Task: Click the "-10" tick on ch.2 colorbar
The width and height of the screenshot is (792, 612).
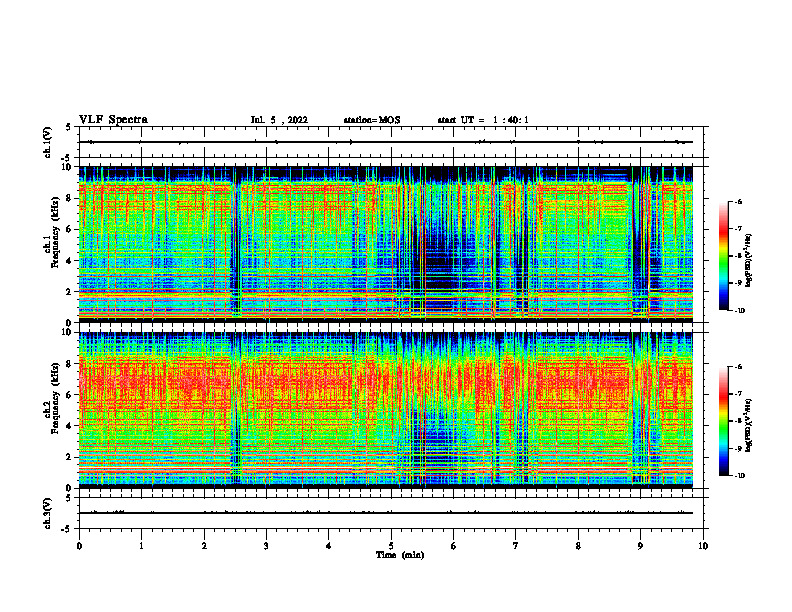Action: (739, 476)
